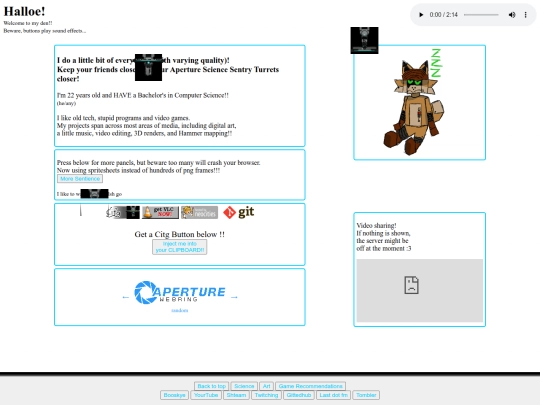This screenshot has width=540, height=405.
Task: Go to previous webring site arrow
Action: (x=125, y=297)
